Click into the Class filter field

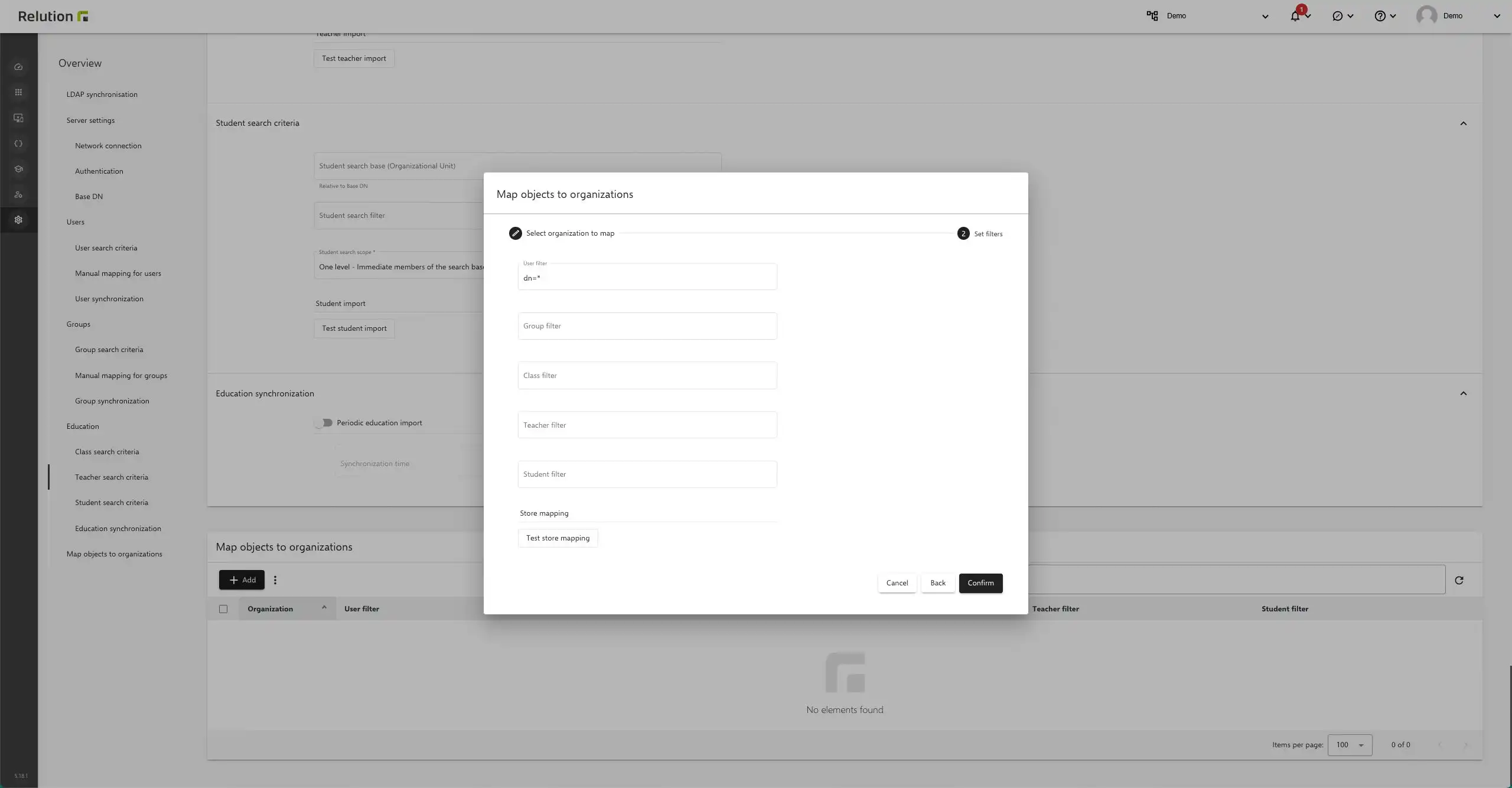coord(647,376)
